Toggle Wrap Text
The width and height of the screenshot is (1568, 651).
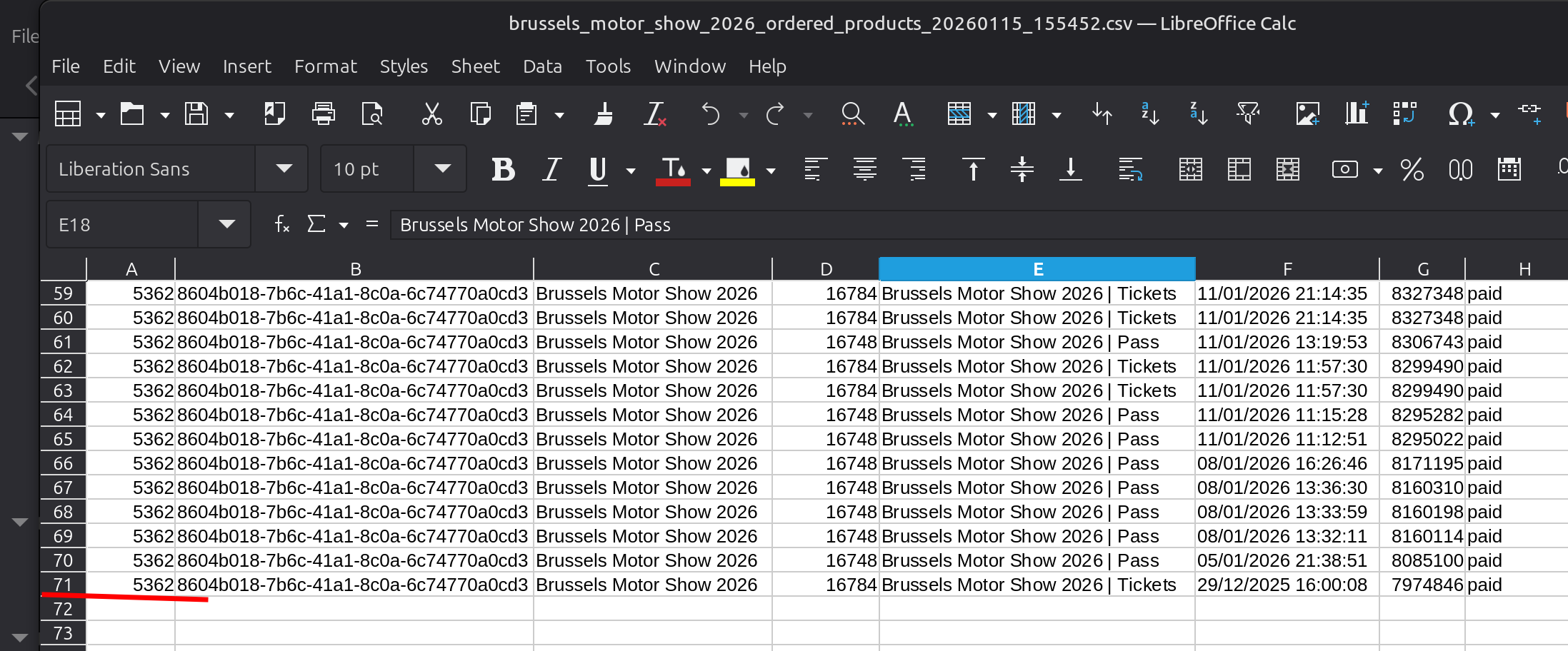1131,170
